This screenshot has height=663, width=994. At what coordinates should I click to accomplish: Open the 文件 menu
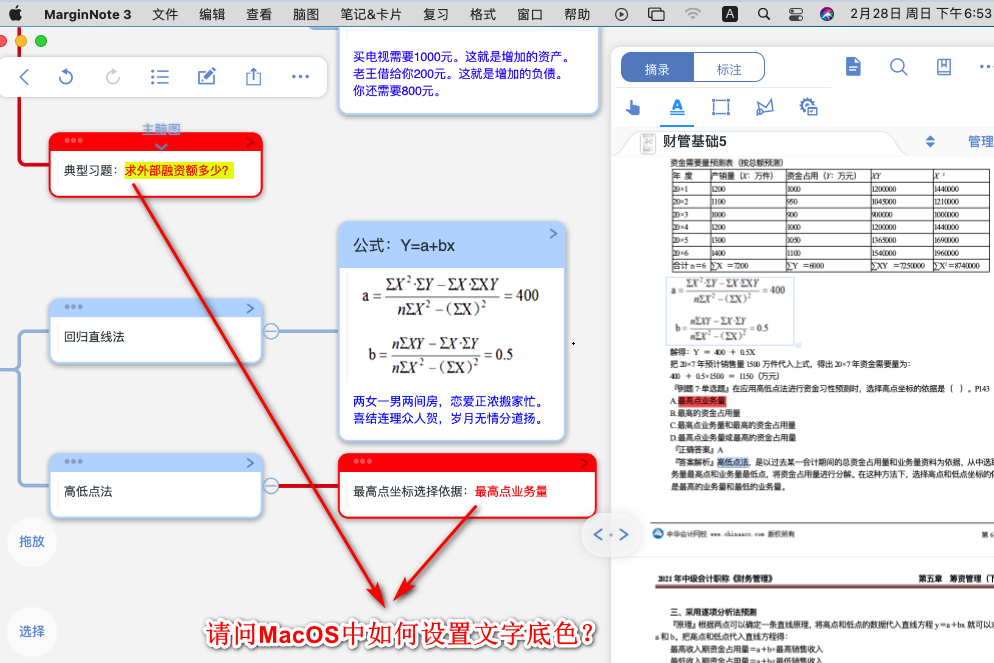click(165, 14)
